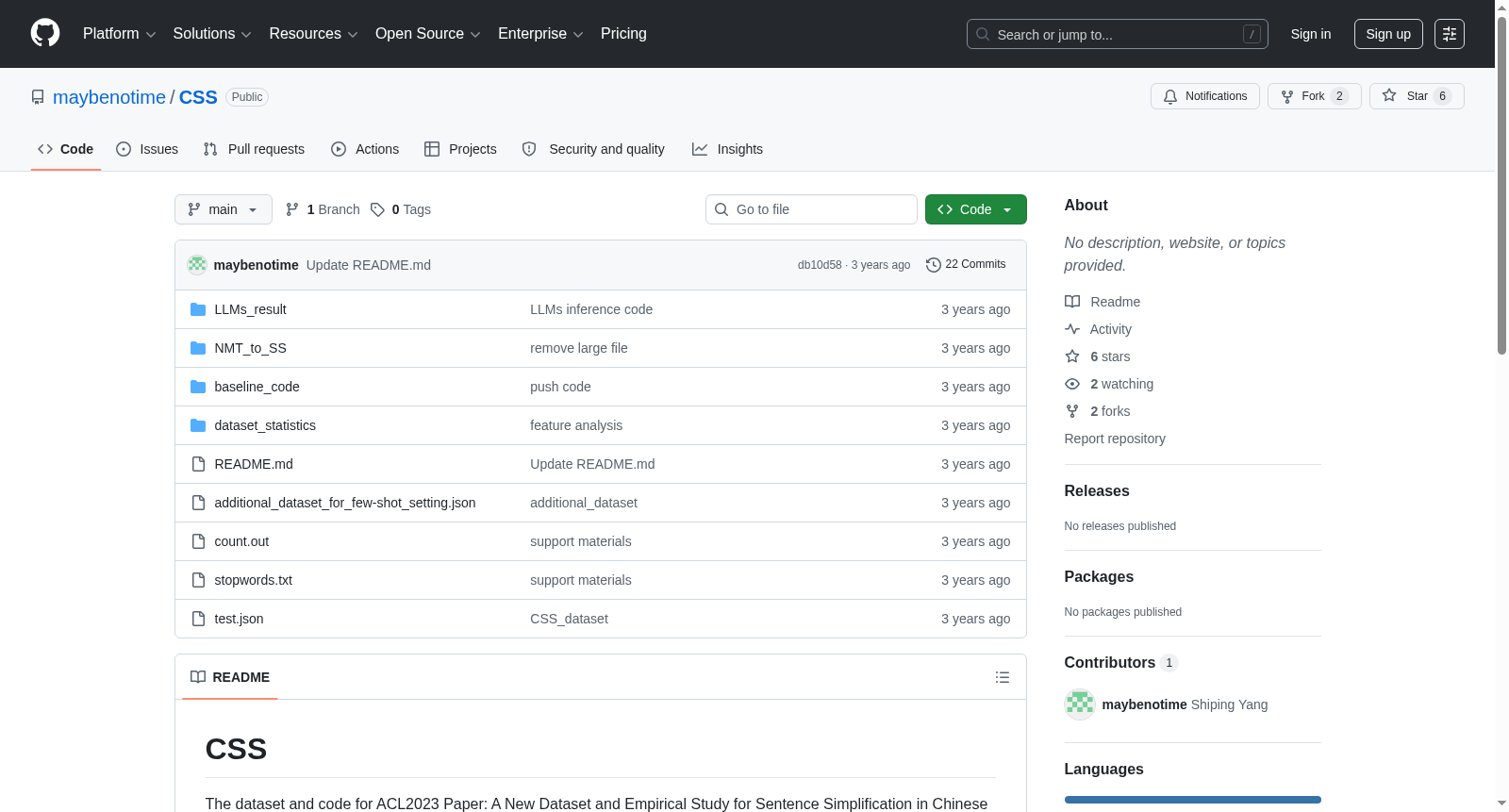
Task: Open the README outline icon
Action: click(1003, 677)
